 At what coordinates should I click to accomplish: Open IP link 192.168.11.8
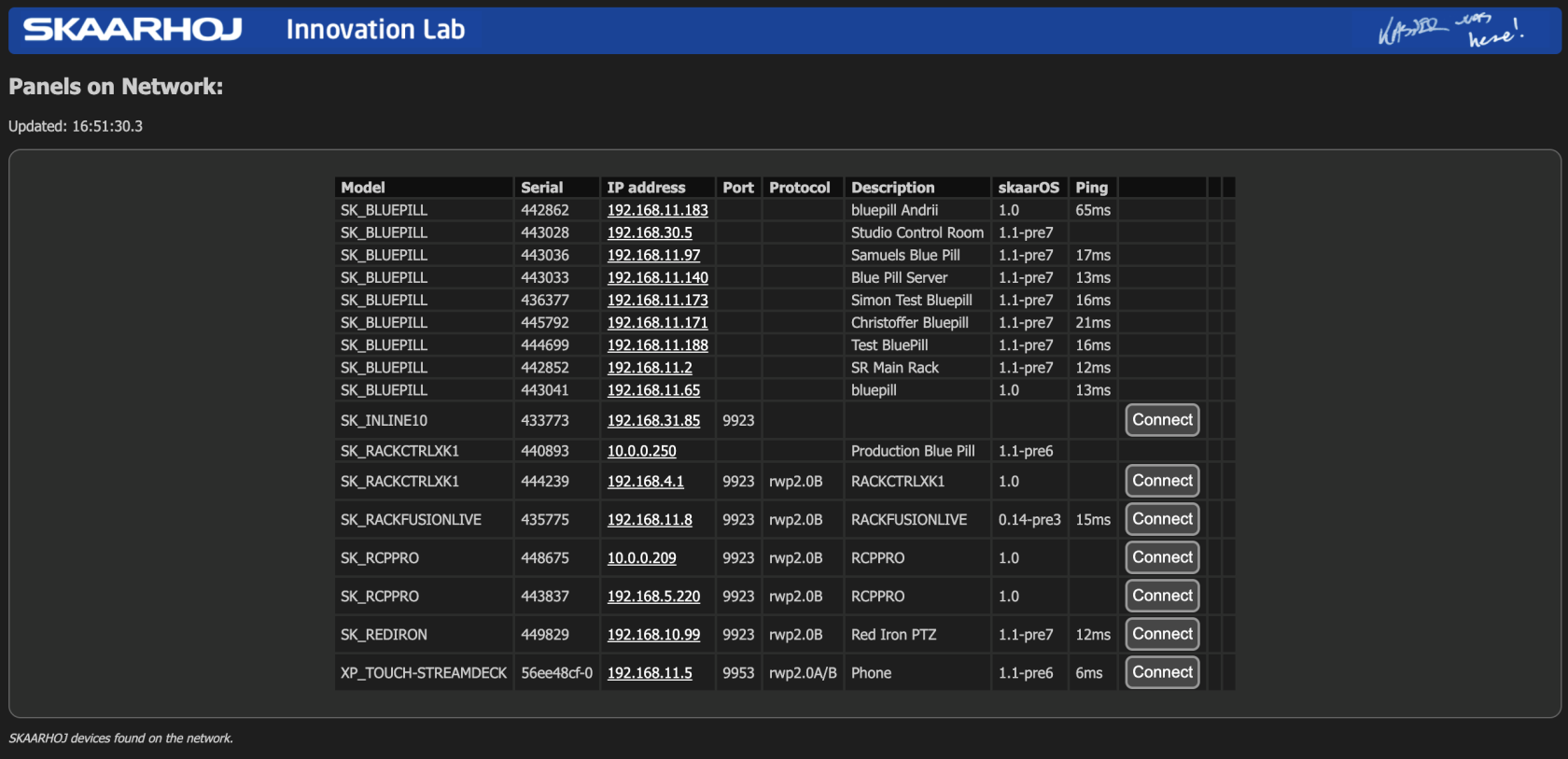pyautogui.click(x=650, y=519)
